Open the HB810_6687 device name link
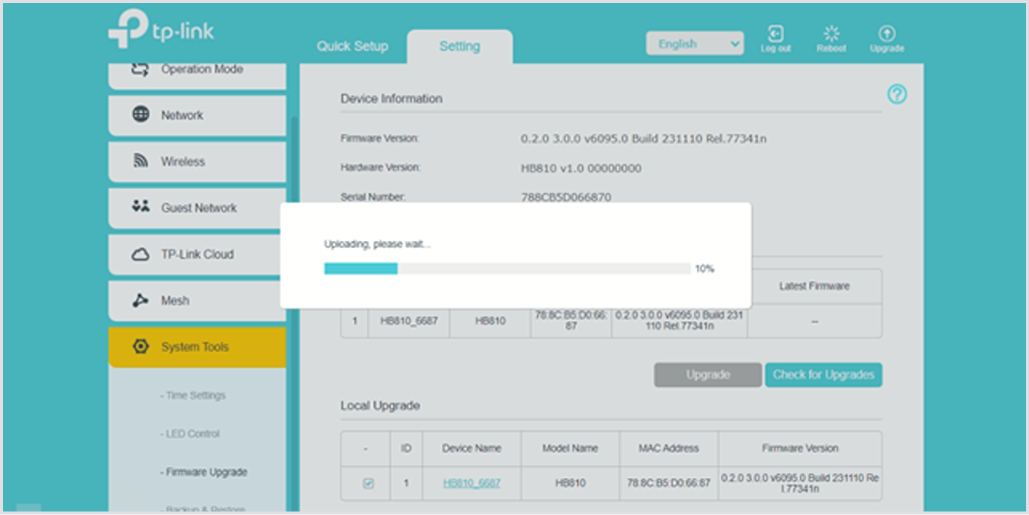1029x515 pixels. tap(471, 484)
